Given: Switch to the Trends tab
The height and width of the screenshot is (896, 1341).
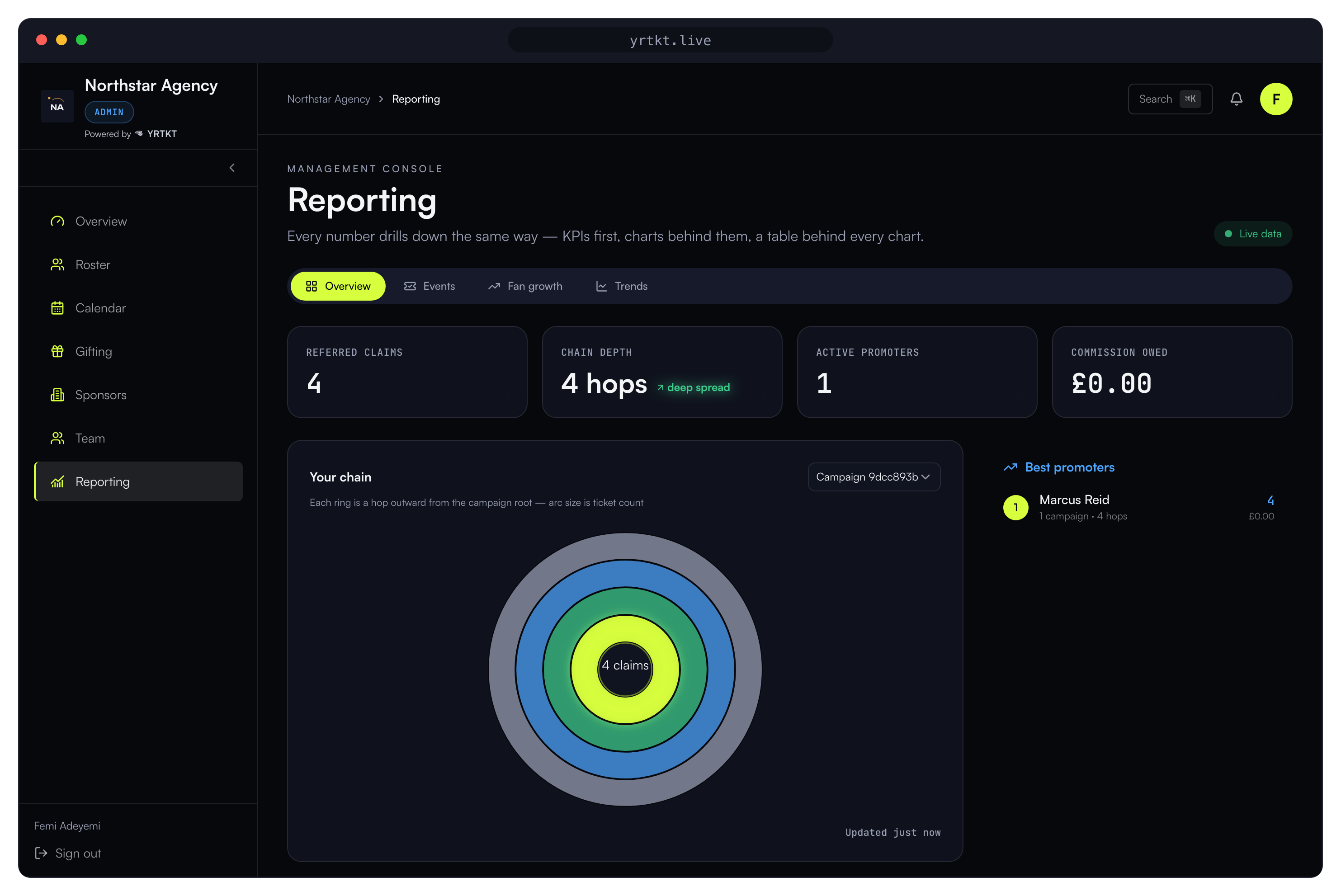Looking at the screenshot, I should (622, 286).
